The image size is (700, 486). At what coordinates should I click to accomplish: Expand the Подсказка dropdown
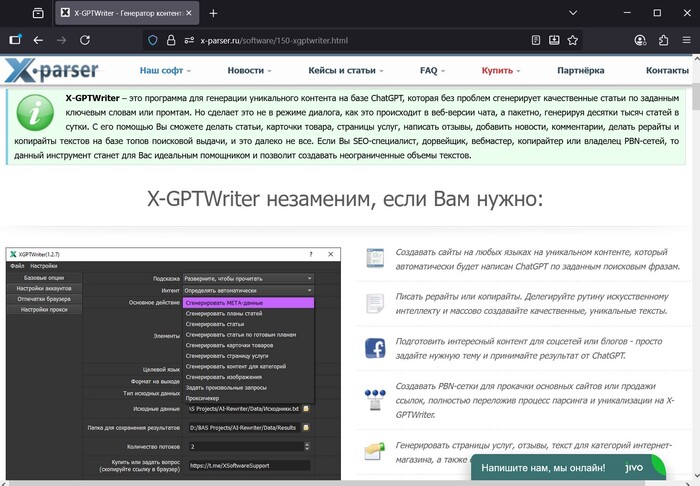[x=248, y=278]
